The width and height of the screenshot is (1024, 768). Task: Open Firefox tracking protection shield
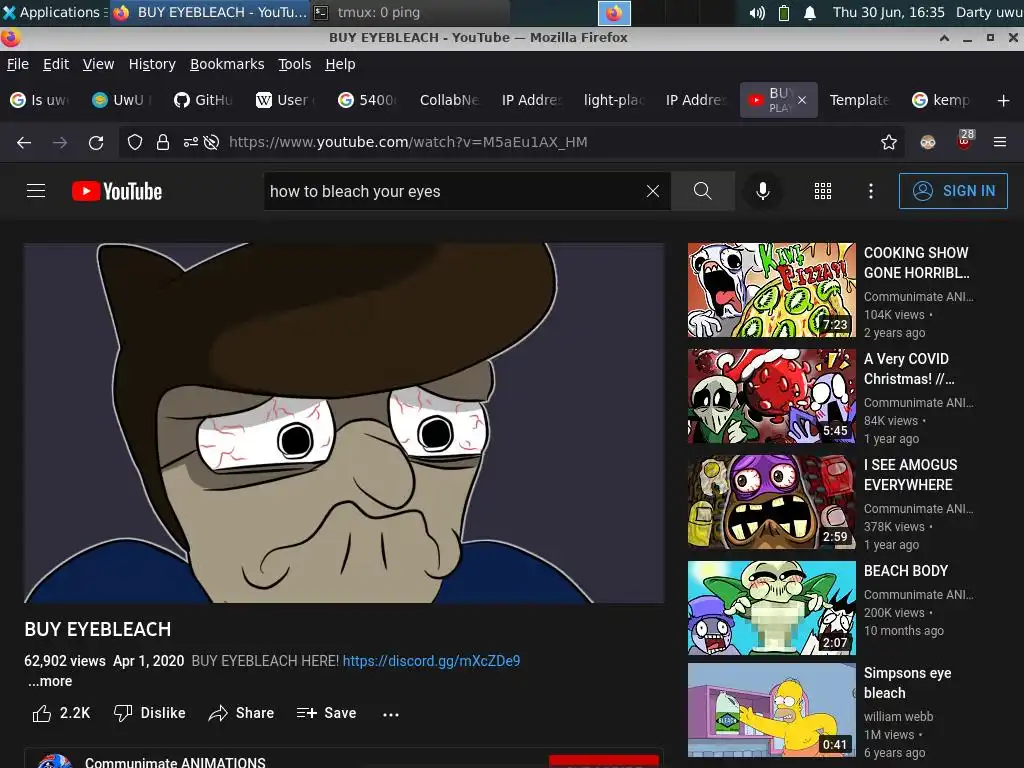pyautogui.click(x=135, y=142)
